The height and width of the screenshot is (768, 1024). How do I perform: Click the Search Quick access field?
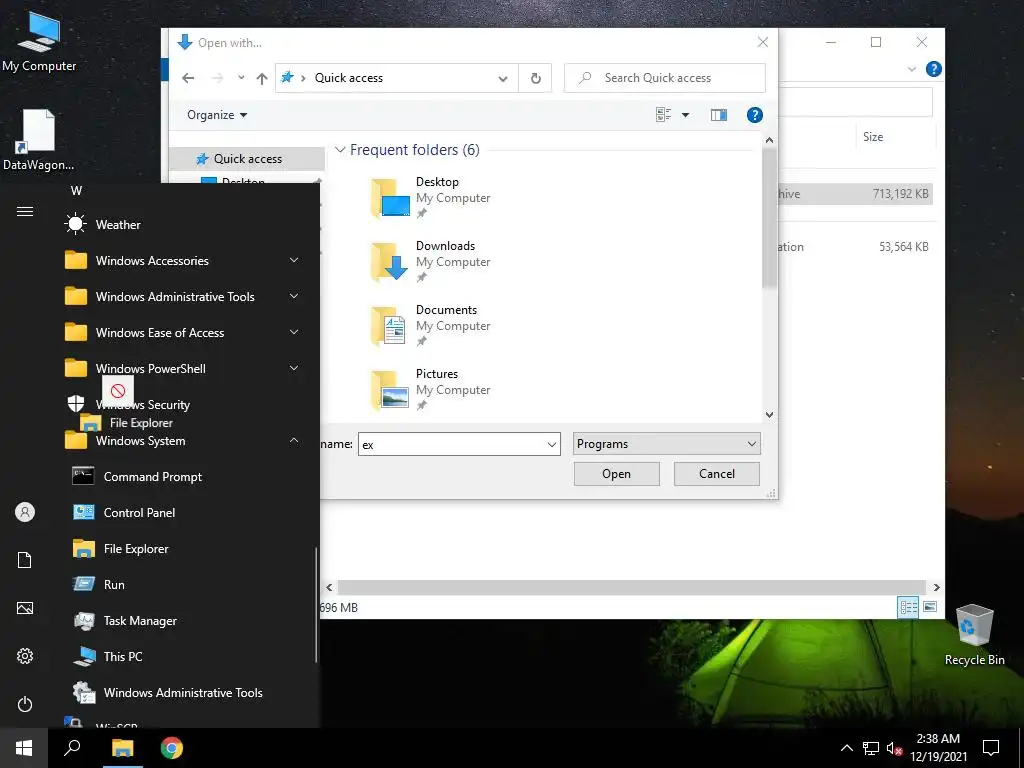click(664, 78)
